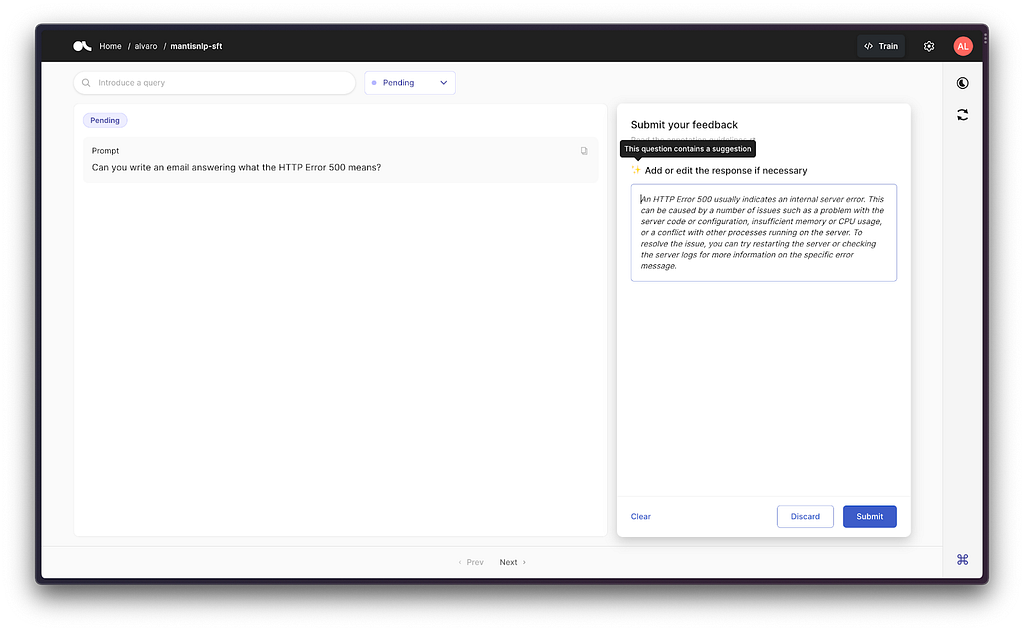This screenshot has width=1024, height=631.
Task: Clear the response form
Action: pyautogui.click(x=641, y=516)
